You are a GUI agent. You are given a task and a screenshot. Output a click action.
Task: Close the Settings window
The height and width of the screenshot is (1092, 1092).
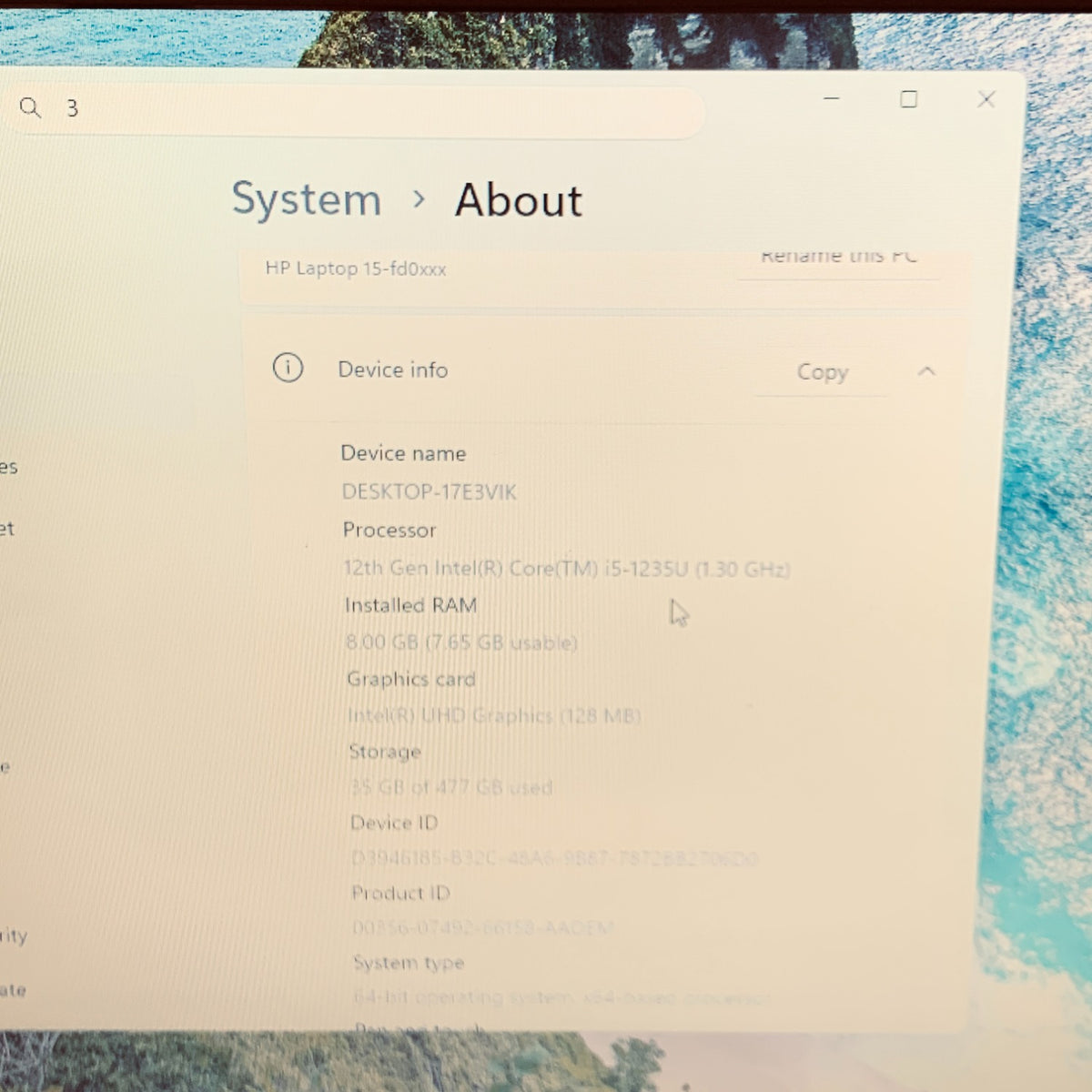tap(986, 99)
